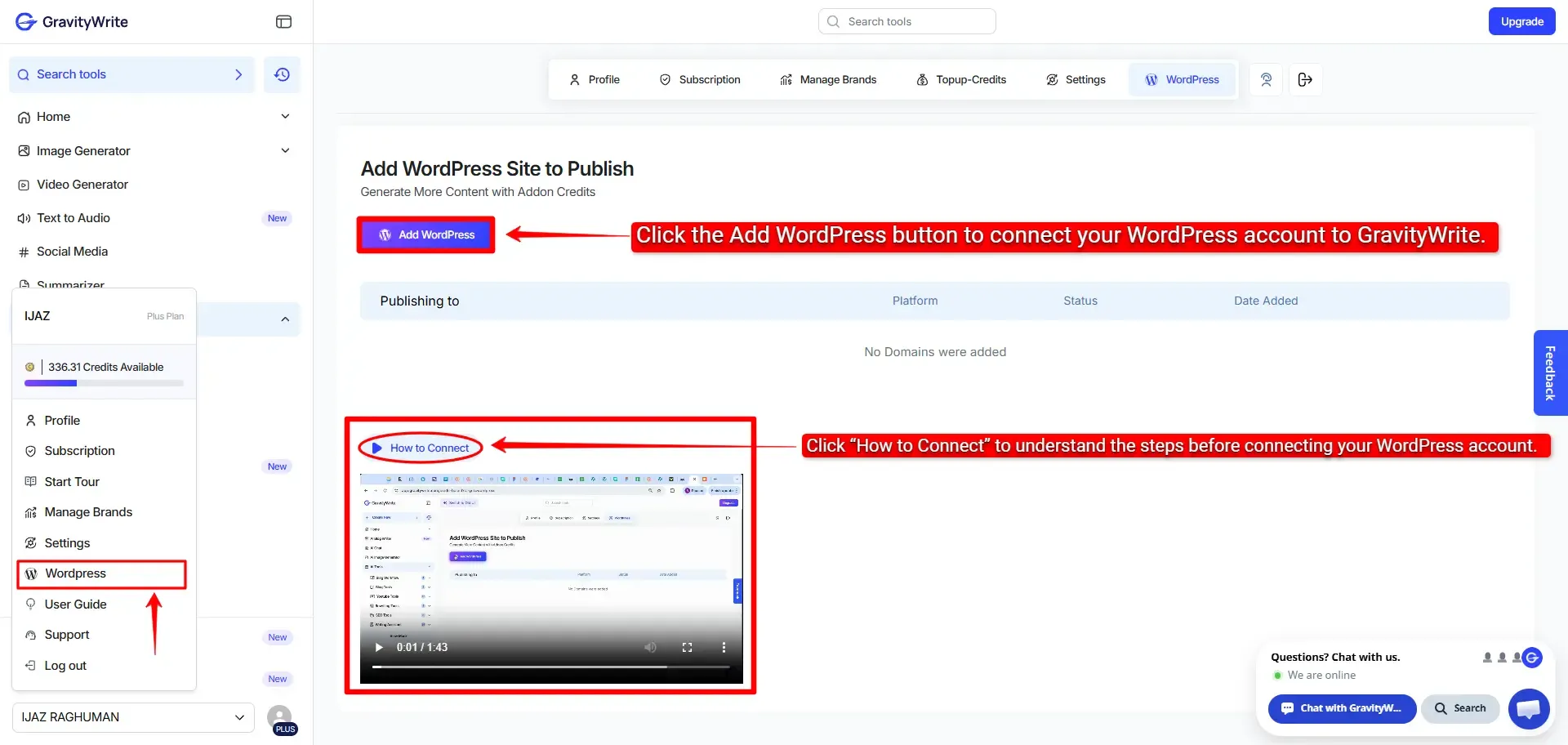
Task: Switch to the Topup-Credits tab
Action: [961, 79]
